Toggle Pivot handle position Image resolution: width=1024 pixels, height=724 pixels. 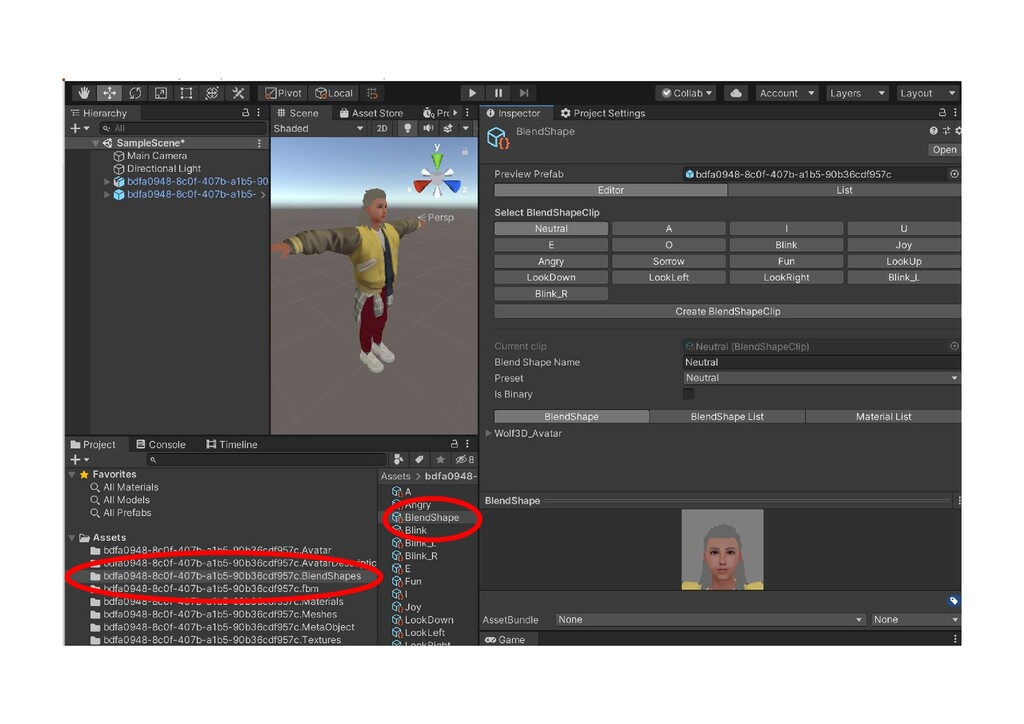point(283,93)
